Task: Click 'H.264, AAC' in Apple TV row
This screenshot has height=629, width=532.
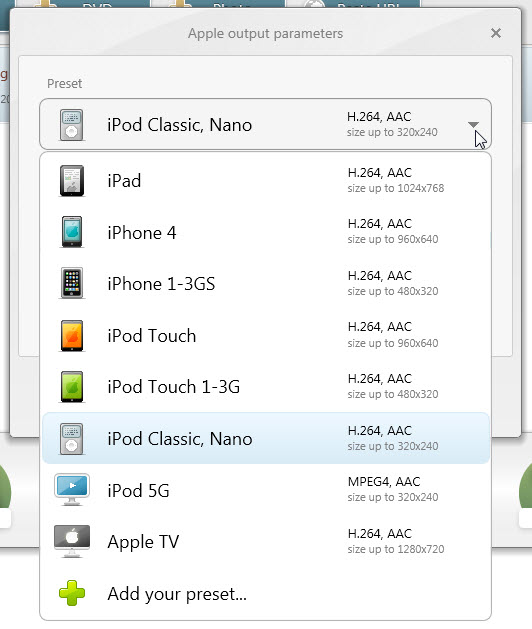Action: (380, 534)
